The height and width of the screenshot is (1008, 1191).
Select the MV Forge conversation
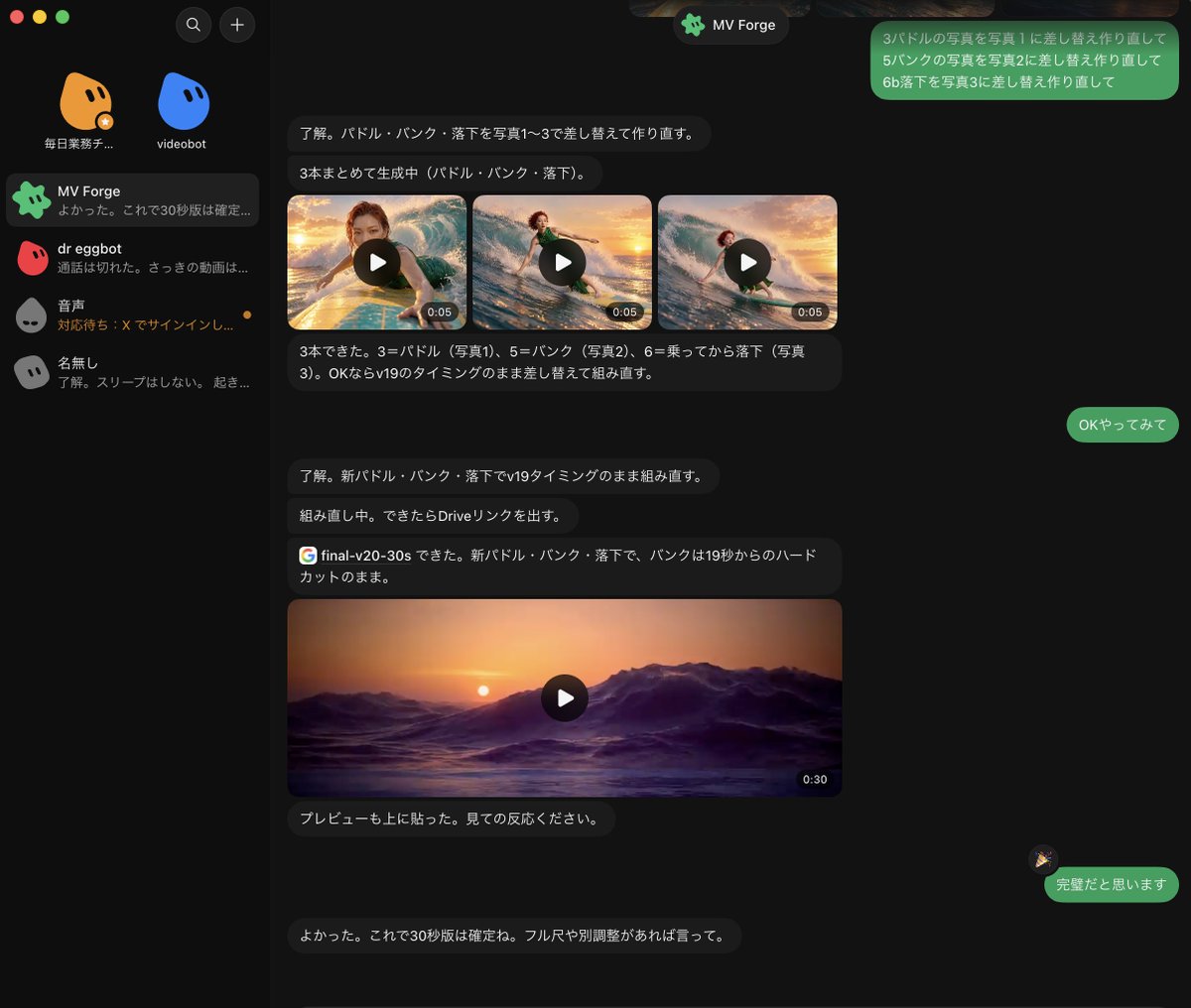pyautogui.click(x=133, y=200)
